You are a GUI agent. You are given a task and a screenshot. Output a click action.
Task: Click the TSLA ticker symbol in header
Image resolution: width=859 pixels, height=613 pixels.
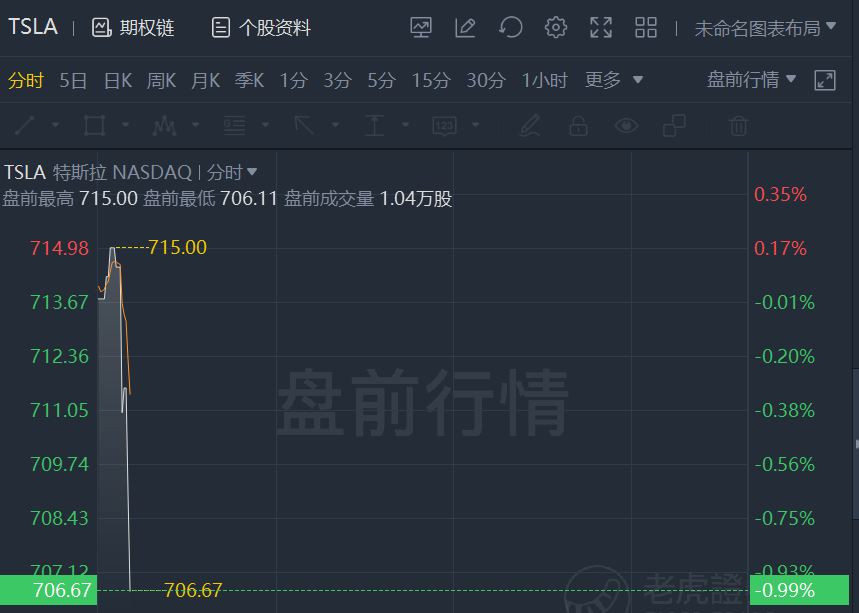[33, 27]
